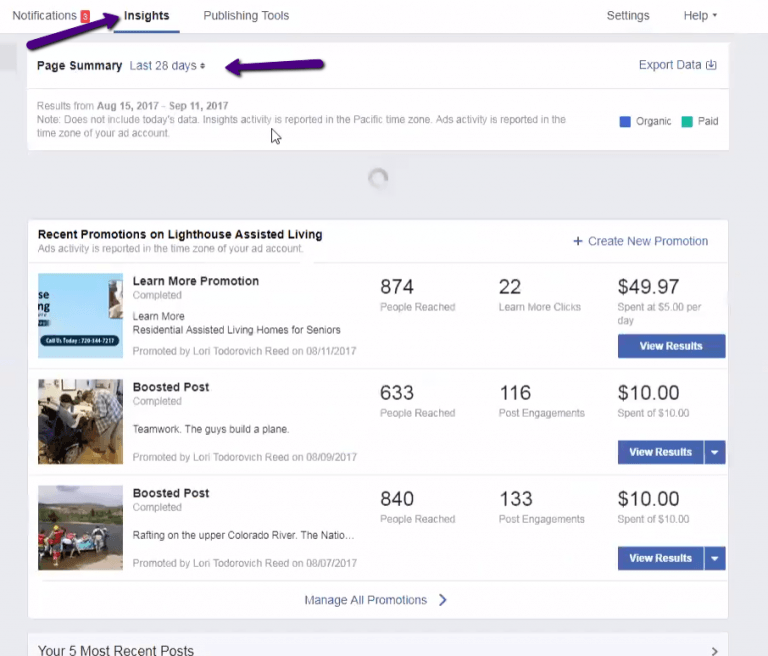
Task: View Results for Learn More Promotion
Action: click(671, 346)
